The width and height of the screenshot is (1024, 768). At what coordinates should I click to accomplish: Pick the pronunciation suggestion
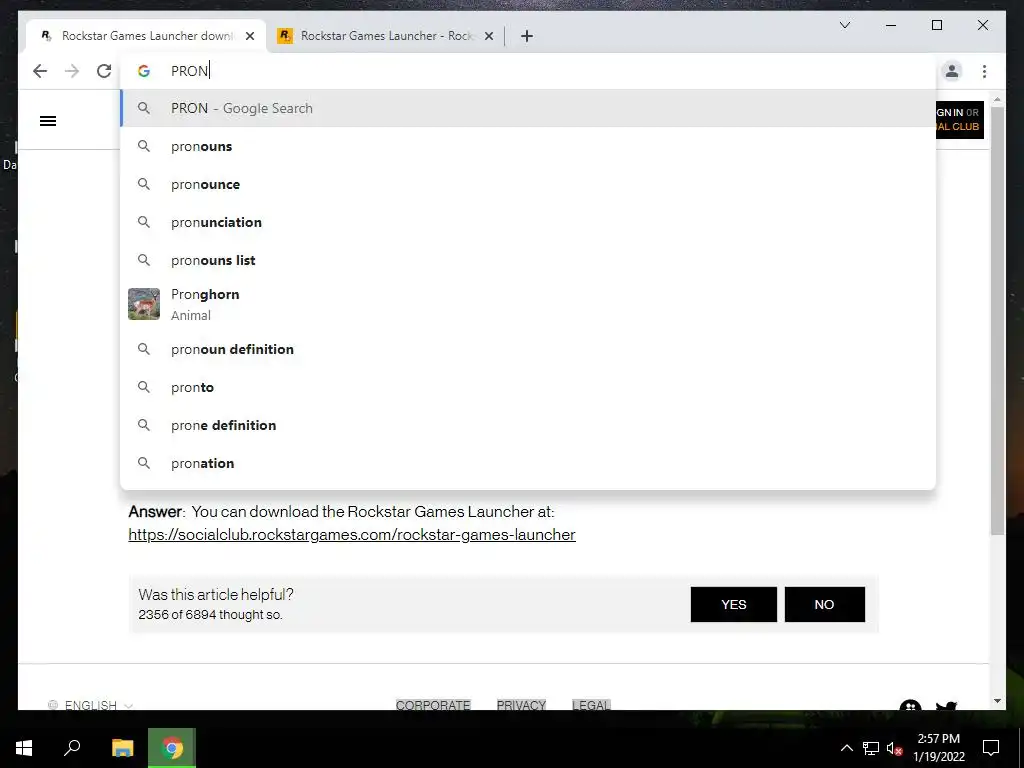coord(528,222)
